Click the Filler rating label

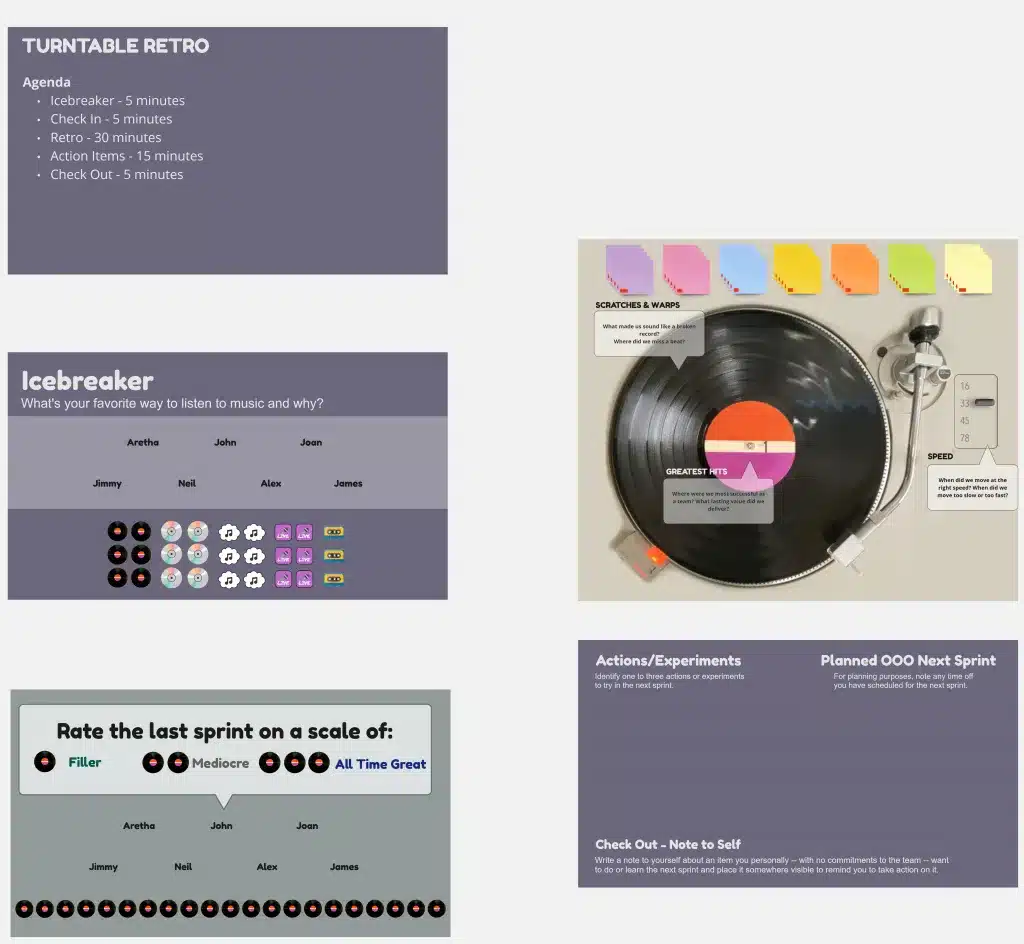pyautogui.click(x=85, y=762)
